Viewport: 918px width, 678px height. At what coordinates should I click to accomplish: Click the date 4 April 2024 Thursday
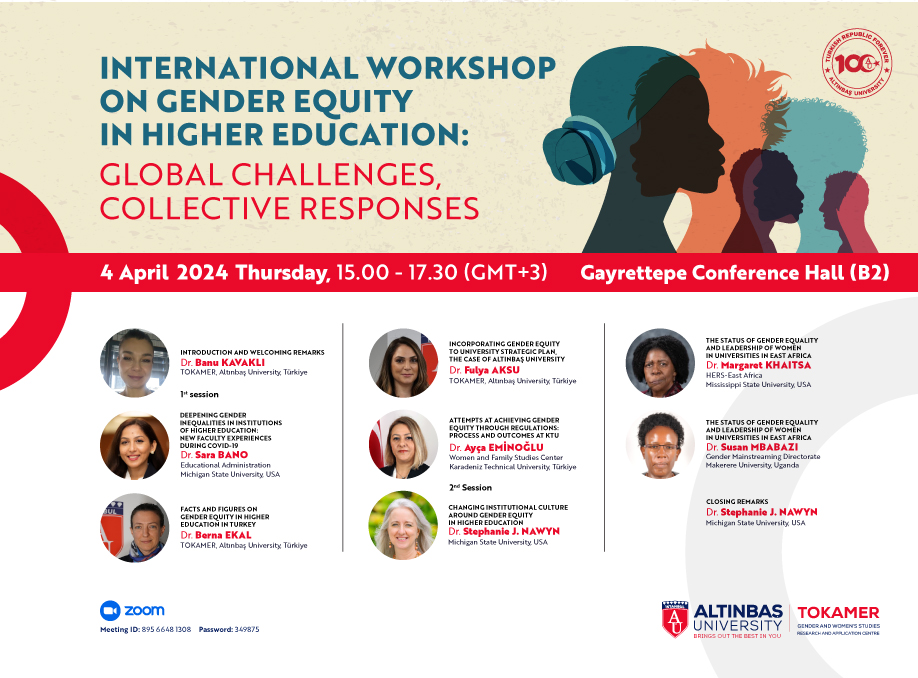point(215,273)
